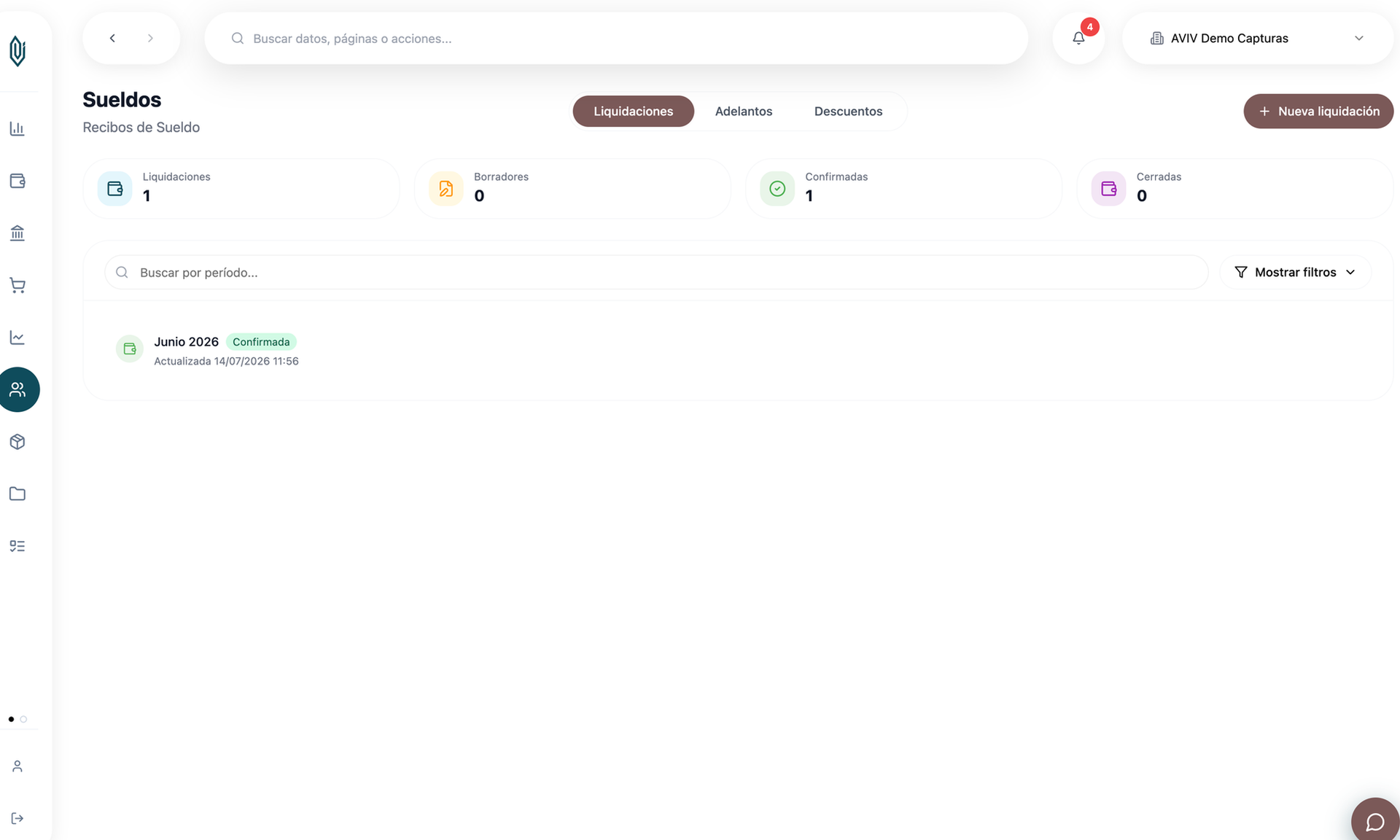
Task: Open the package box sidebar icon
Action: [x=17, y=442]
